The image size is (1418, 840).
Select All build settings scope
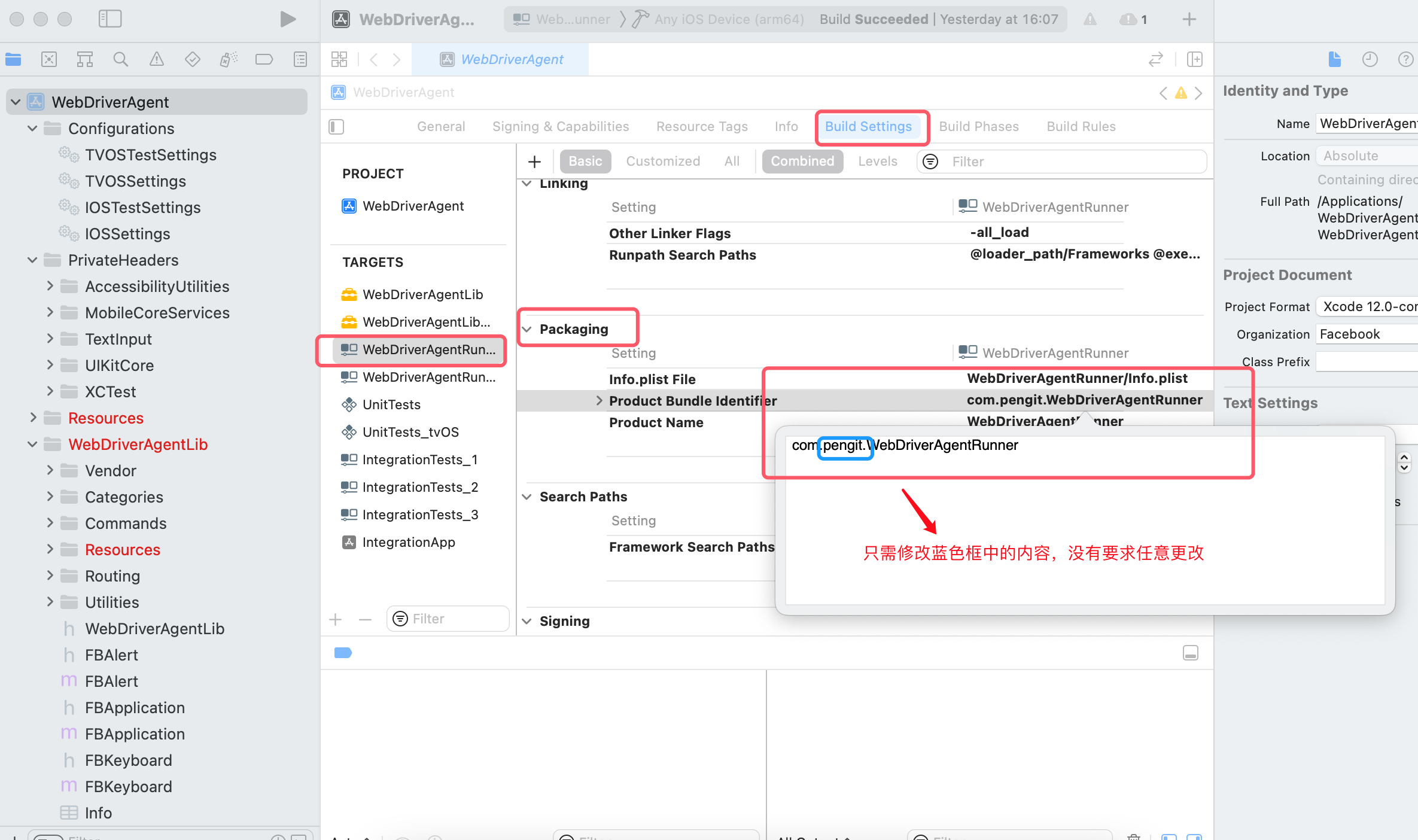pos(732,162)
